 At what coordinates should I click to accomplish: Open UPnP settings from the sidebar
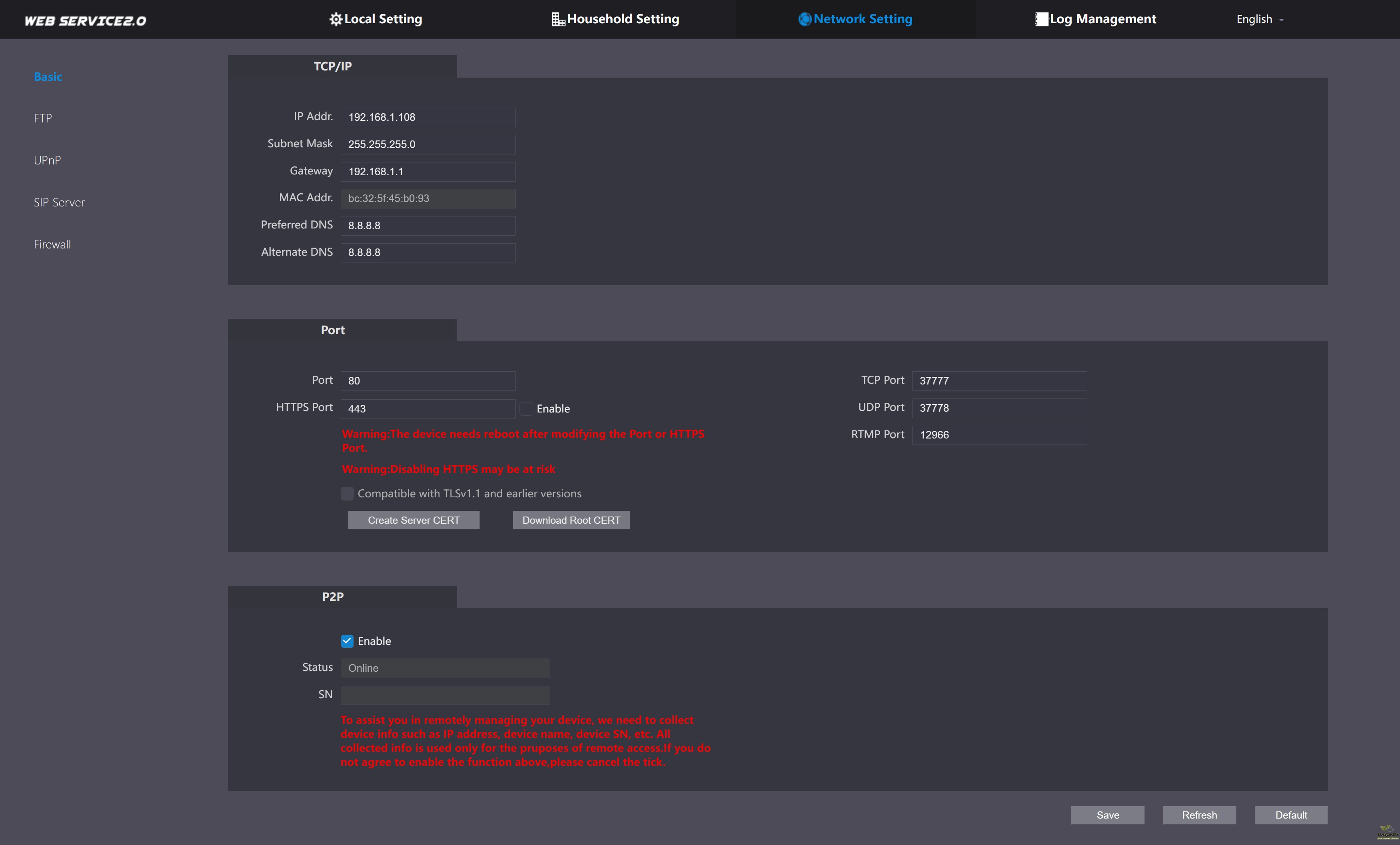(x=47, y=160)
